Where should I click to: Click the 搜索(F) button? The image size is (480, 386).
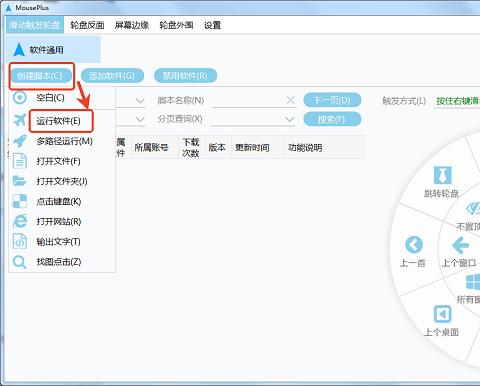pyautogui.click(x=332, y=119)
